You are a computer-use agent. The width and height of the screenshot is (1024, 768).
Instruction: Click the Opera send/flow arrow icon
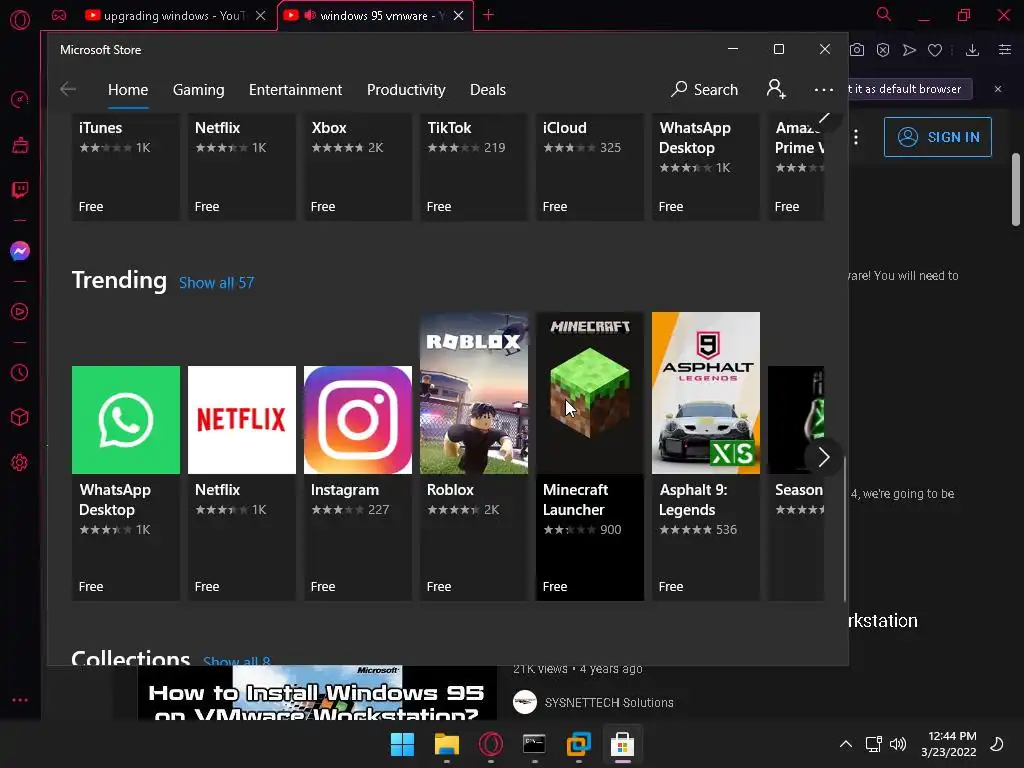coord(909,50)
